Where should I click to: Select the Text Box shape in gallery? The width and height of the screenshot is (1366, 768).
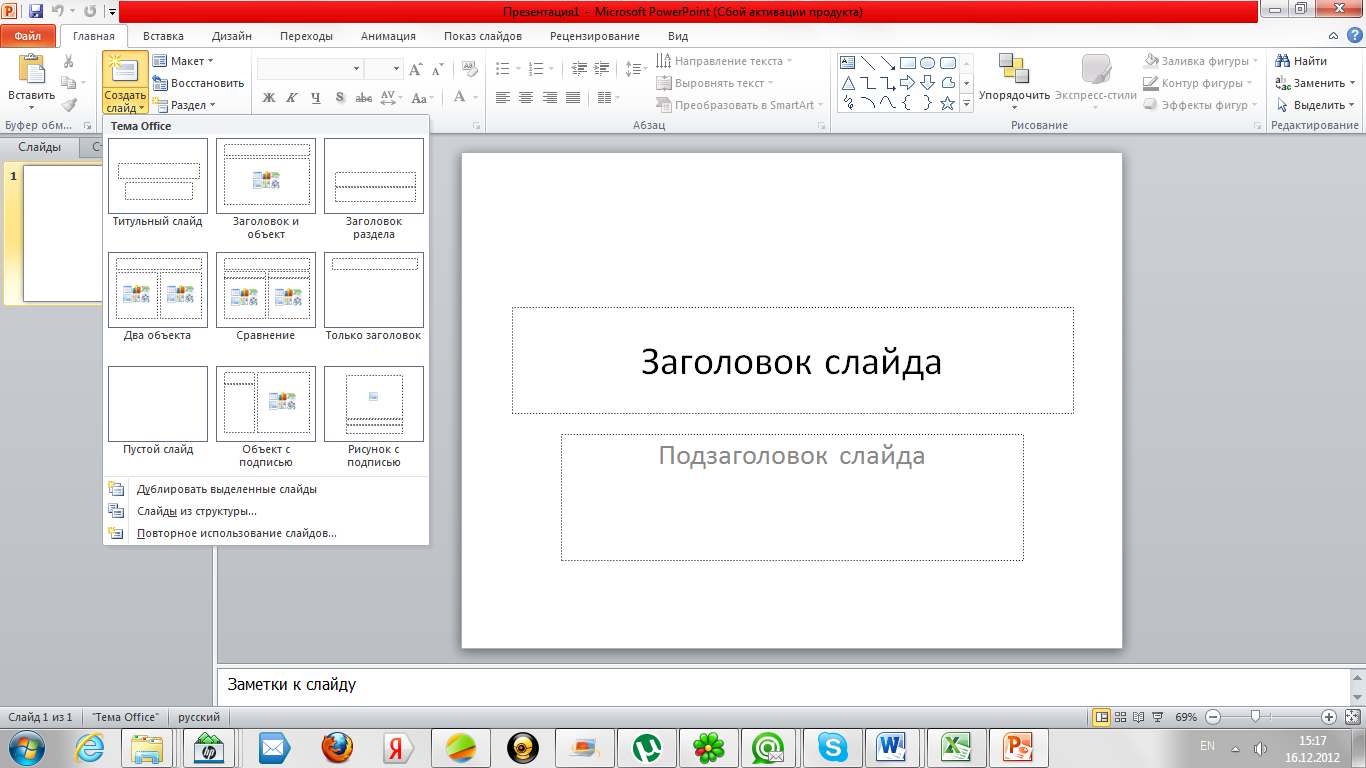coord(848,62)
